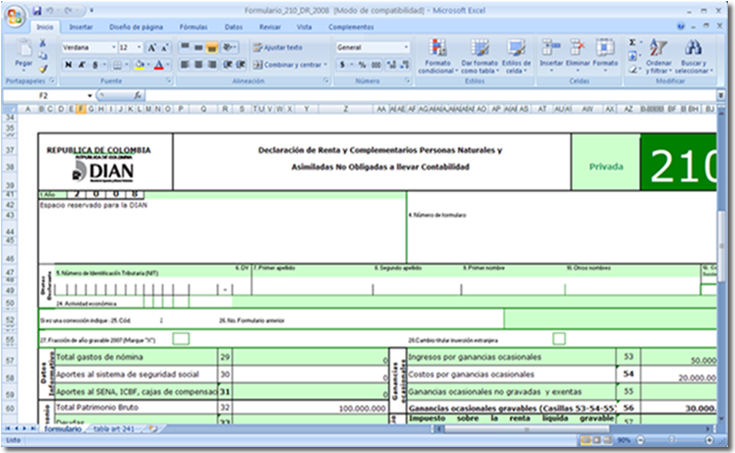Open the round Office button menu
This screenshot has height=453, width=735.
tap(15, 17)
